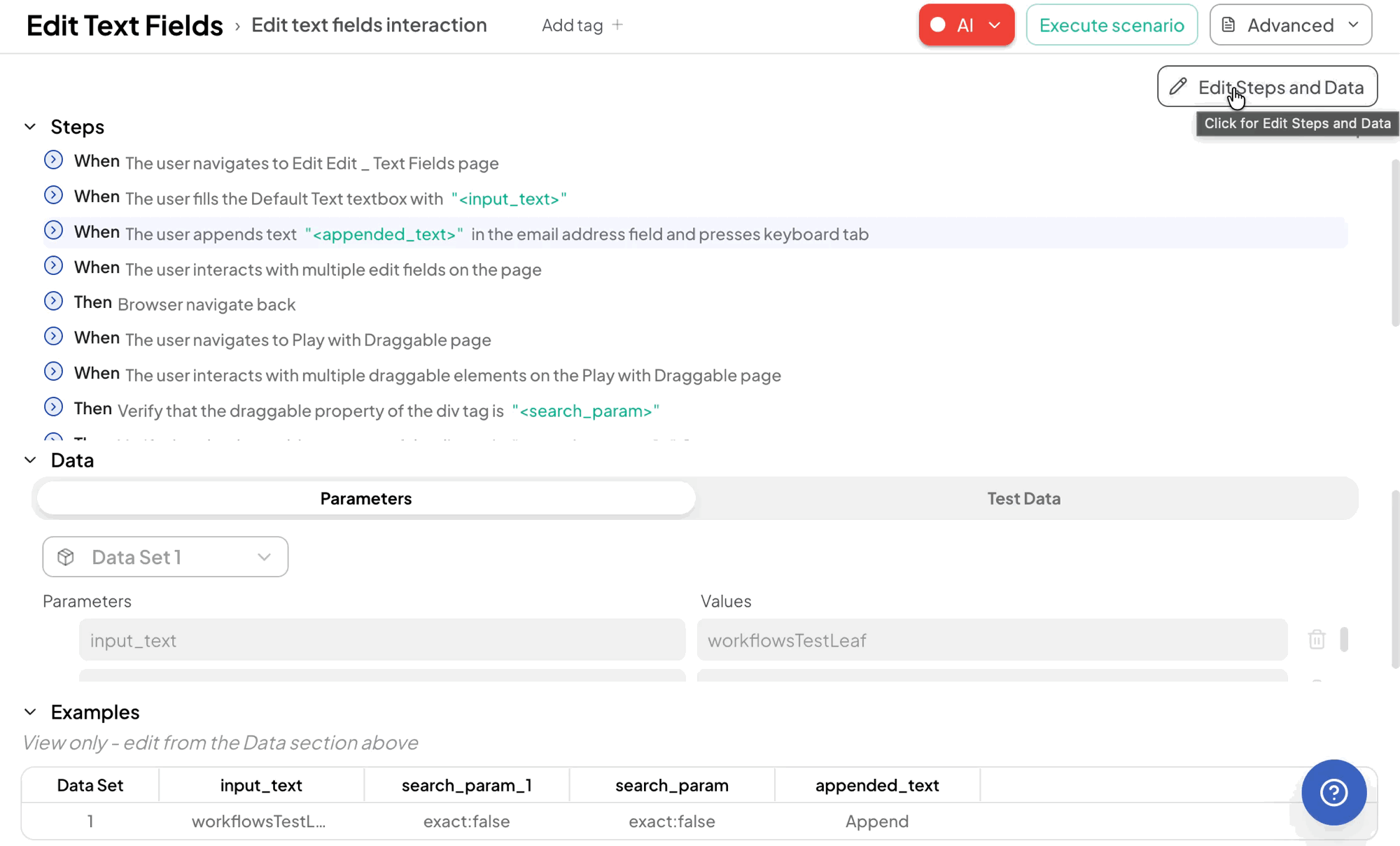This screenshot has width=1400, height=846.
Task: Open the Data Set 1 dropdown
Action: [x=165, y=557]
